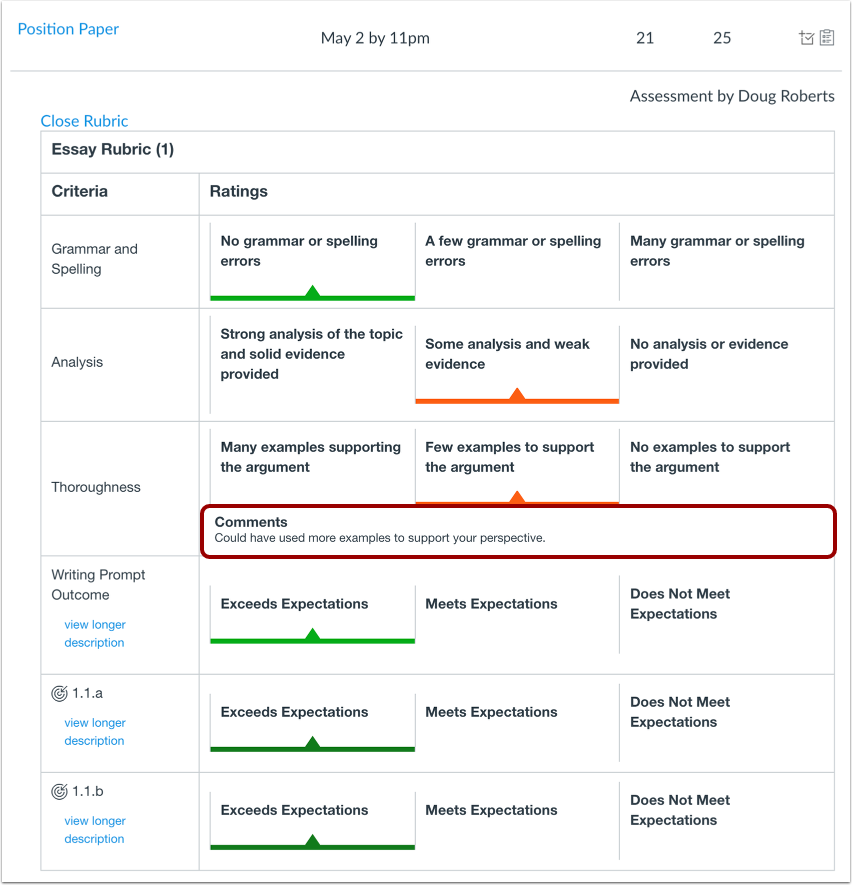This screenshot has height=885, width=852.
Task: Click orange marker under Few examples rating
Action: tap(516, 497)
